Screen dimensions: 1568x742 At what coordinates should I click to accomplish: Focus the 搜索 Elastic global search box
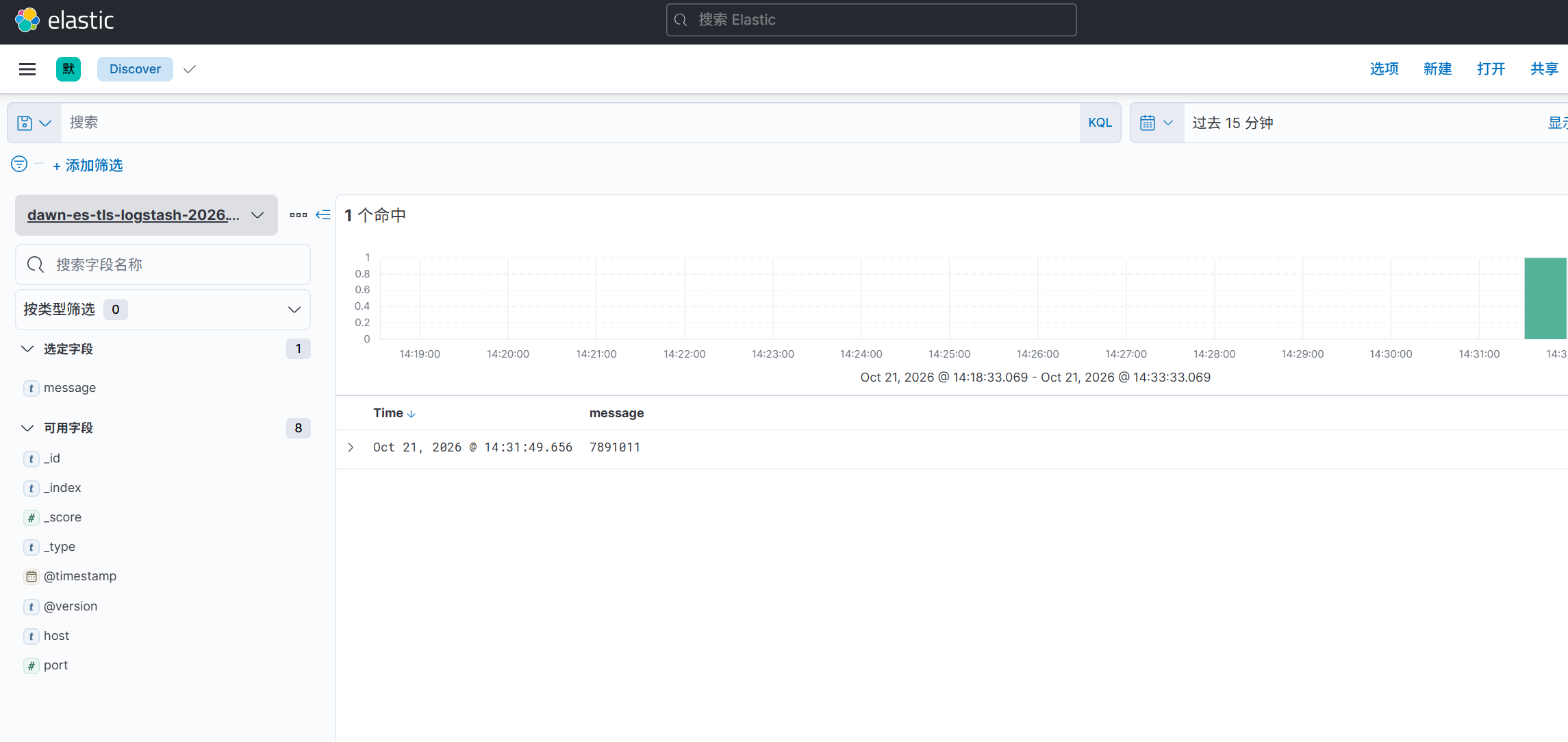pyautogui.click(x=871, y=20)
